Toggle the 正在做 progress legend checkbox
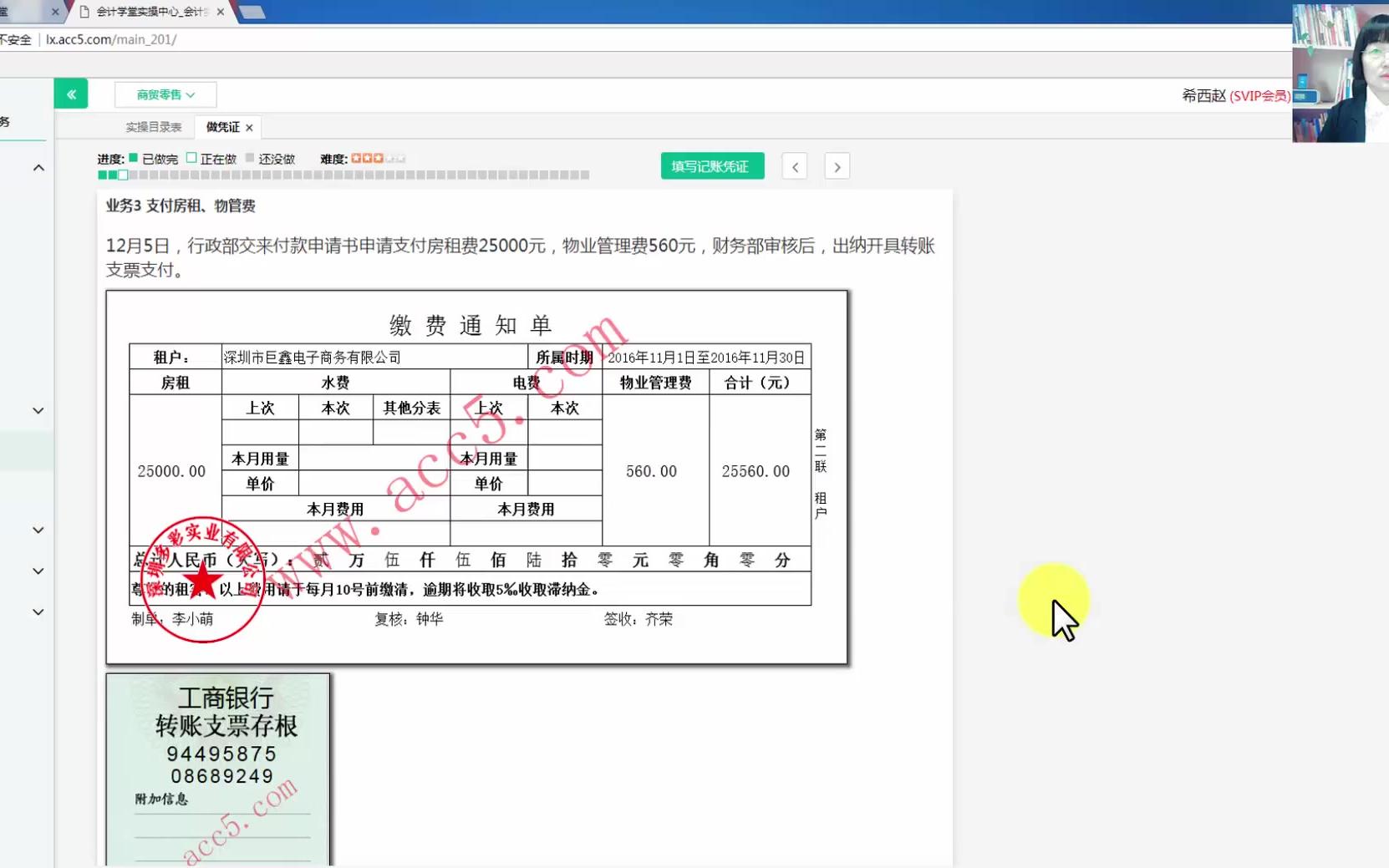1389x868 pixels. pos(191,157)
